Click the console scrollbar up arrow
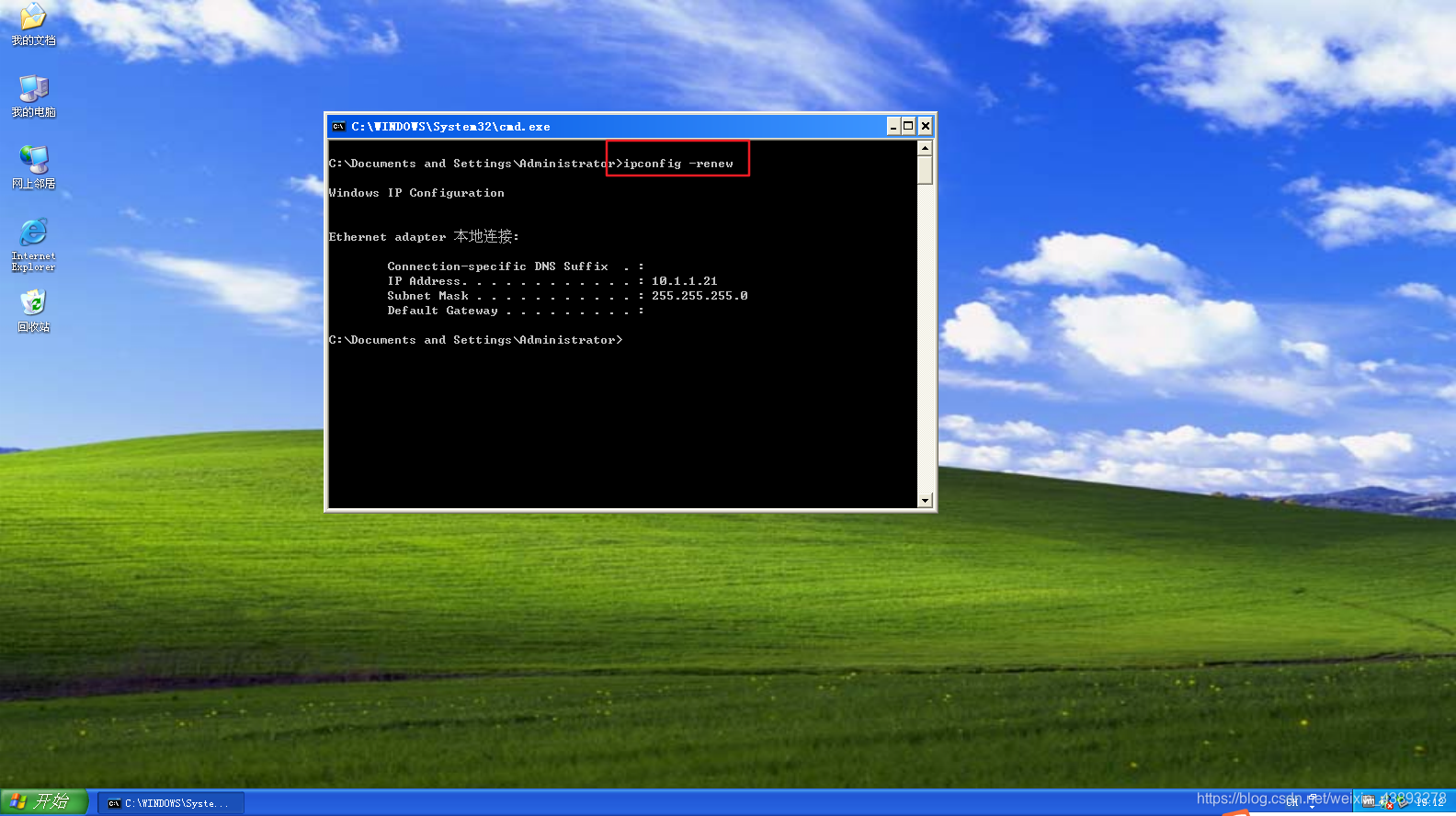Viewport: 1456px width, 816px height. 926,148
